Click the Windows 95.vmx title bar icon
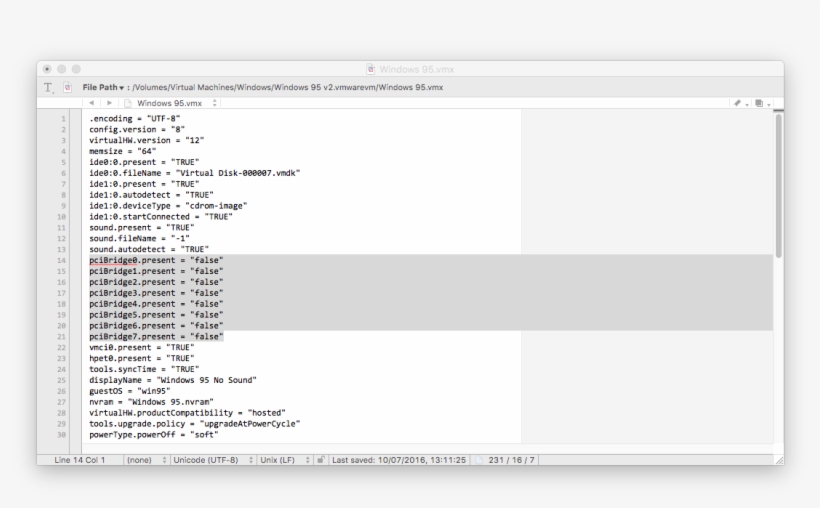The width and height of the screenshot is (820, 508). (x=371, y=69)
